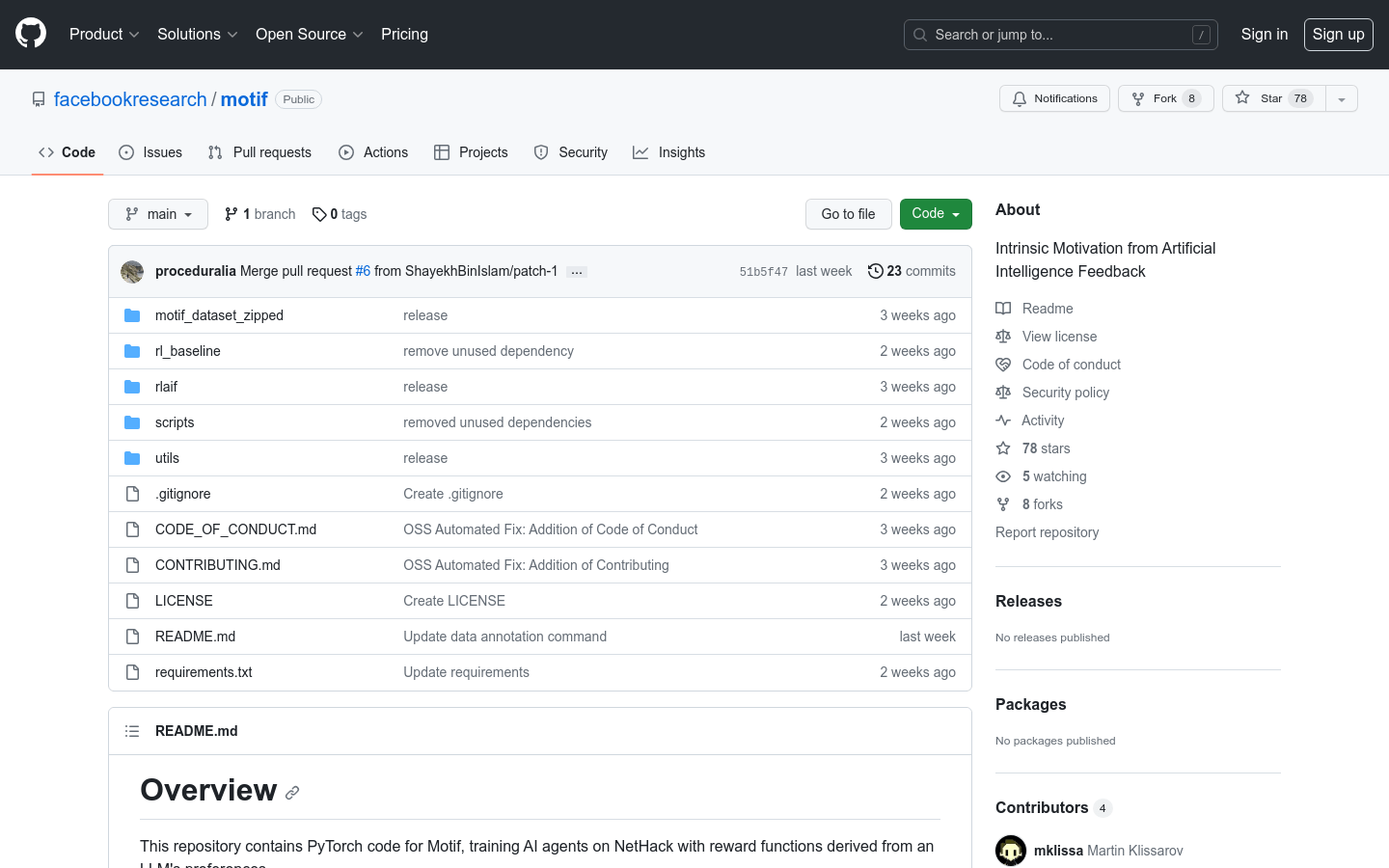Open the Solutions menu
1389x868 pixels.
coord(197,34)
